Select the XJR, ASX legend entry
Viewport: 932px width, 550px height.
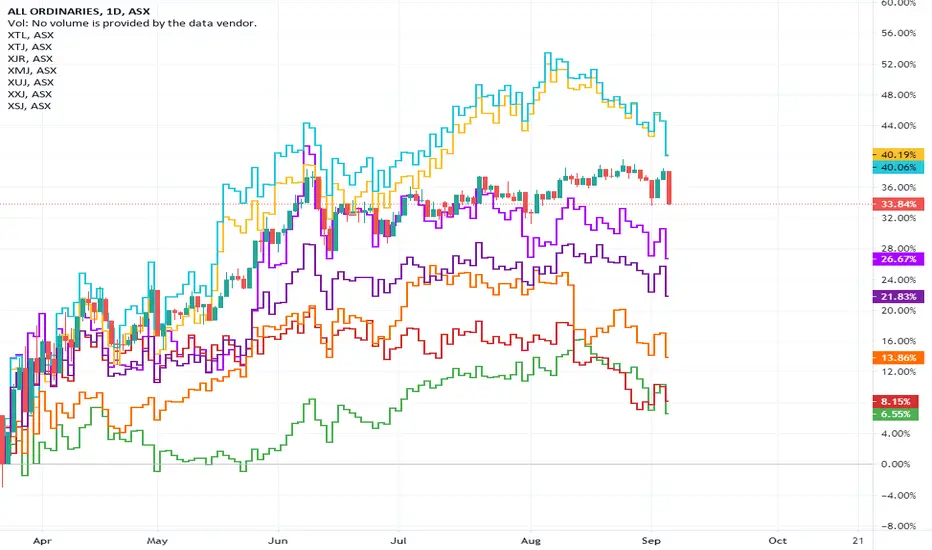[30, 59]
